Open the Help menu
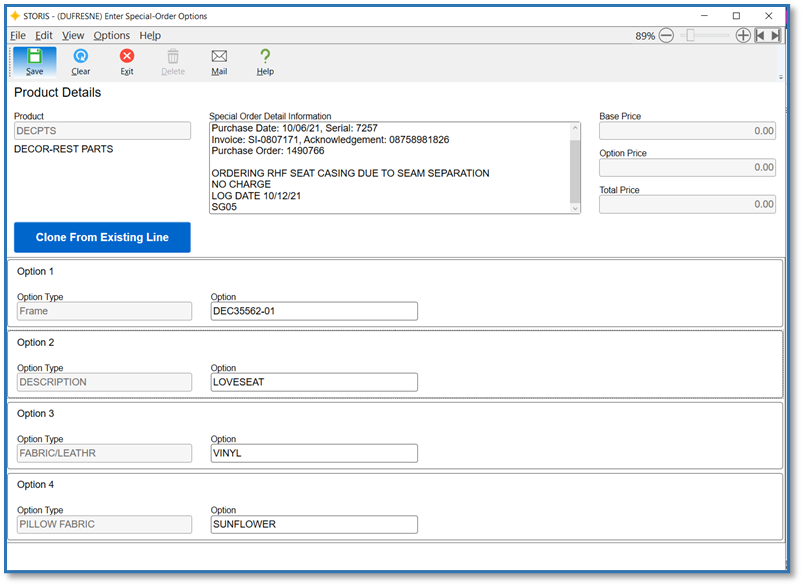The width and height of the screenshot is (803, 586). (150, 35)
